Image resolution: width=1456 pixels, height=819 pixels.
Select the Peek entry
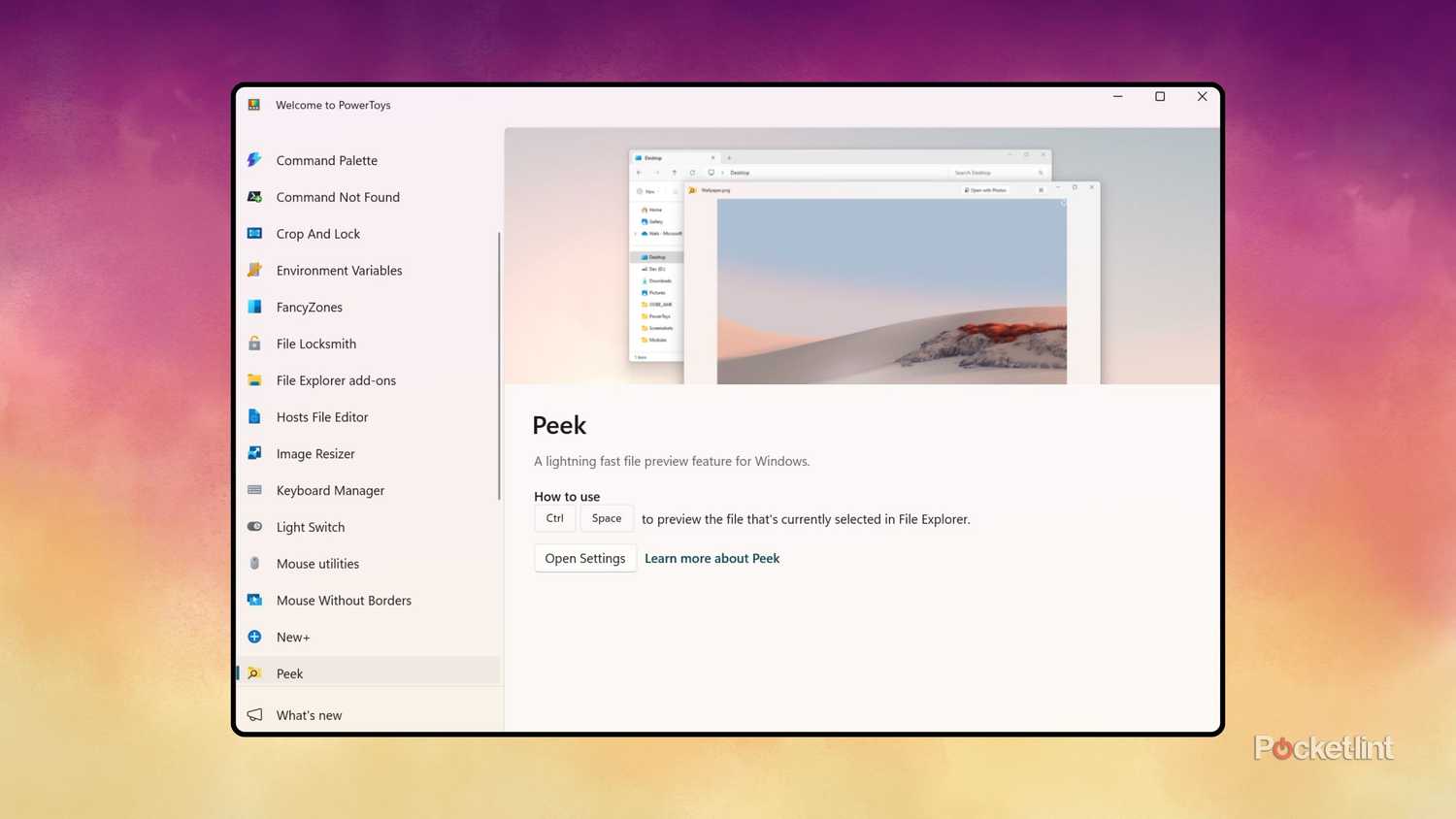coord(289,673)
